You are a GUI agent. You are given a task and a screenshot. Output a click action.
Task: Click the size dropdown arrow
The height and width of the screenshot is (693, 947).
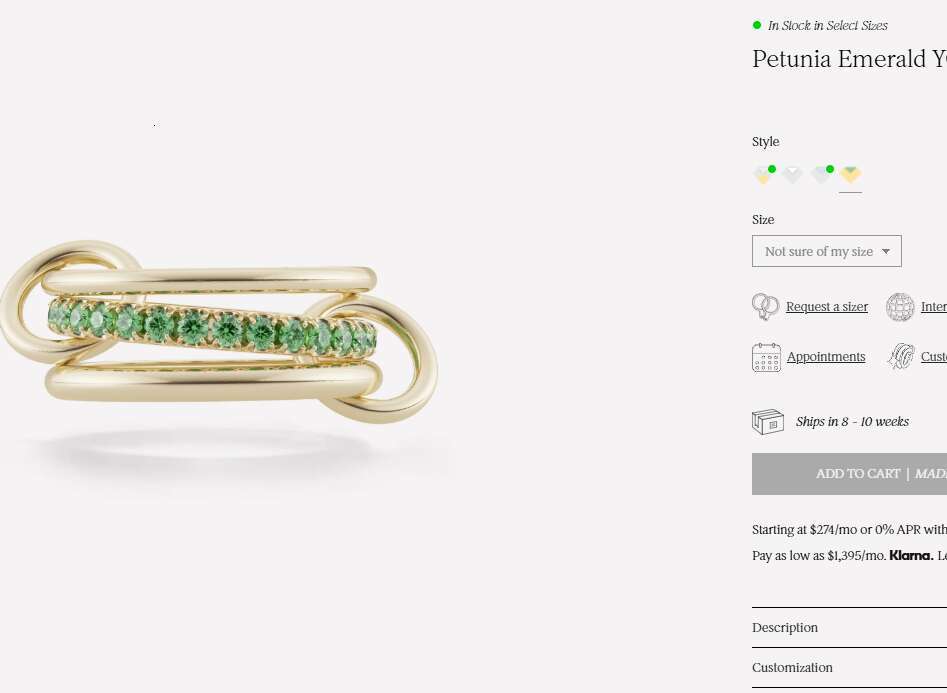pyautogui.click(x=885, y=252)
